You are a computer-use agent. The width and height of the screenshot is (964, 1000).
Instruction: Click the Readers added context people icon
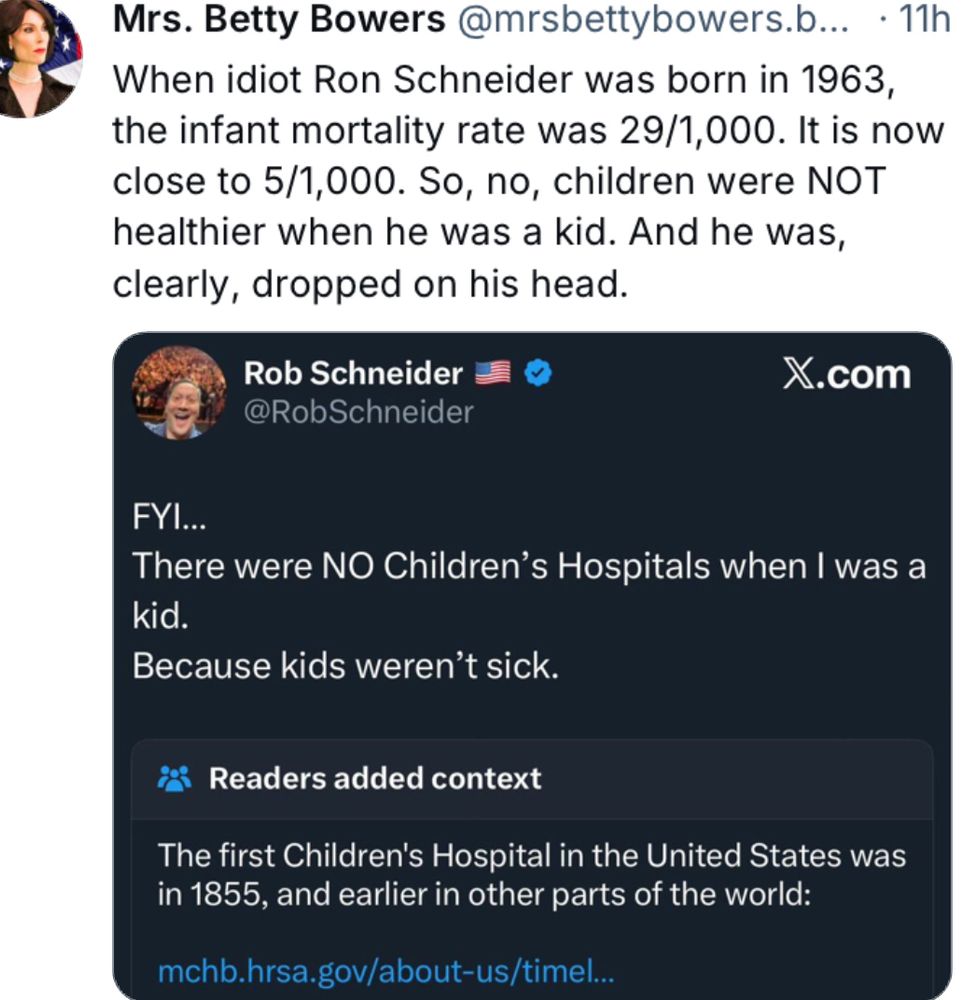pos(176,778)
